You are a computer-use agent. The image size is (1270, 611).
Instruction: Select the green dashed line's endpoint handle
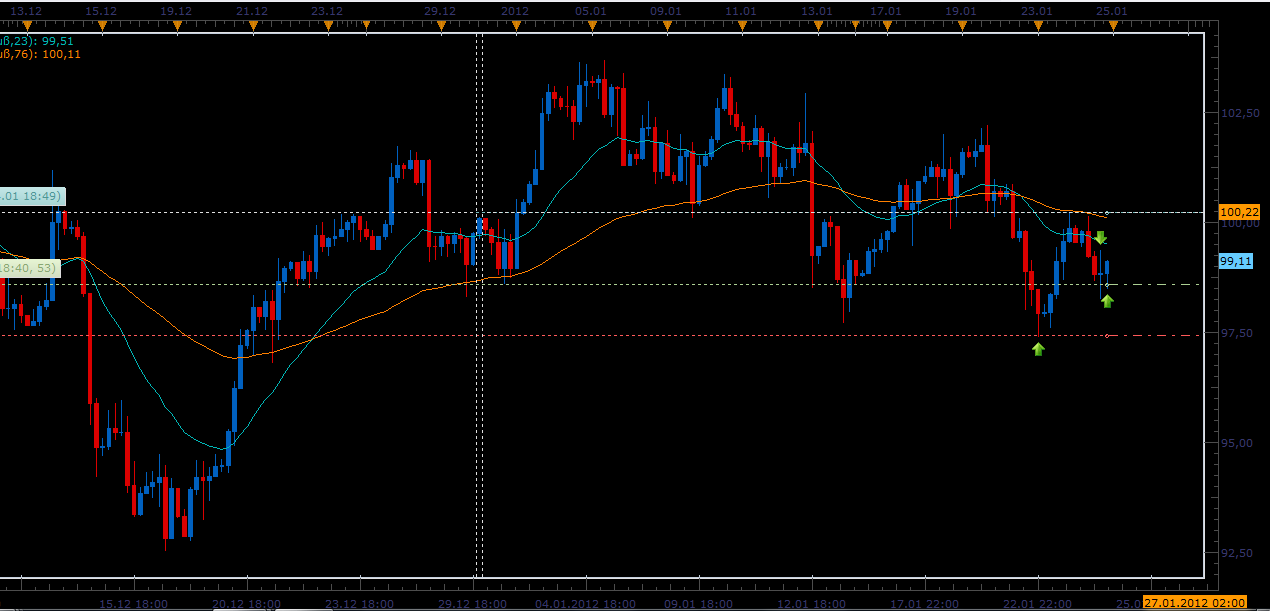click(1106, 285)
